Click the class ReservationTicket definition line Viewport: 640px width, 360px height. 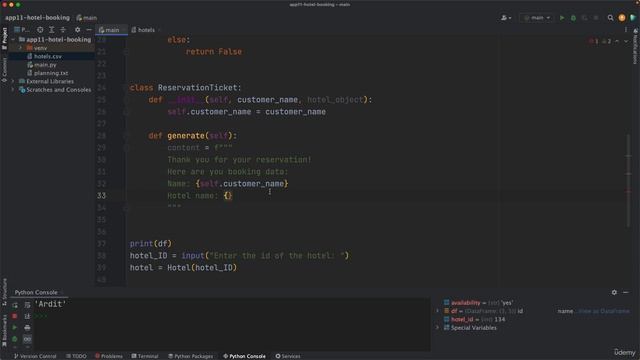(185, 88)
